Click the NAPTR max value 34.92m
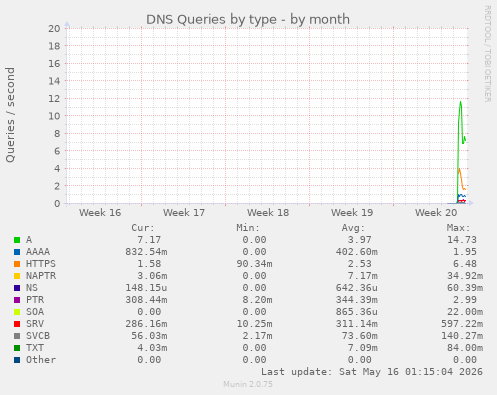This screenshot has height=395, width=497. pyautogui.click(x=465, y=276)
